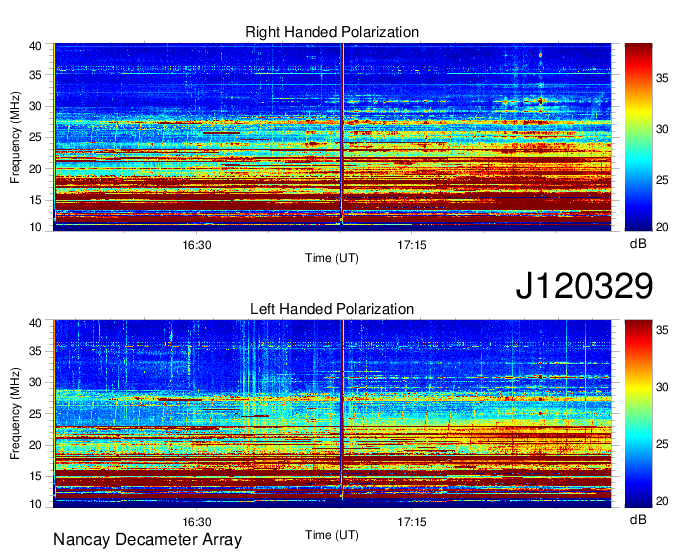The height and width of the screenshot is (552, 680).
Task: Click the left-handed polarization spectrogram
Action: (332, 414)
